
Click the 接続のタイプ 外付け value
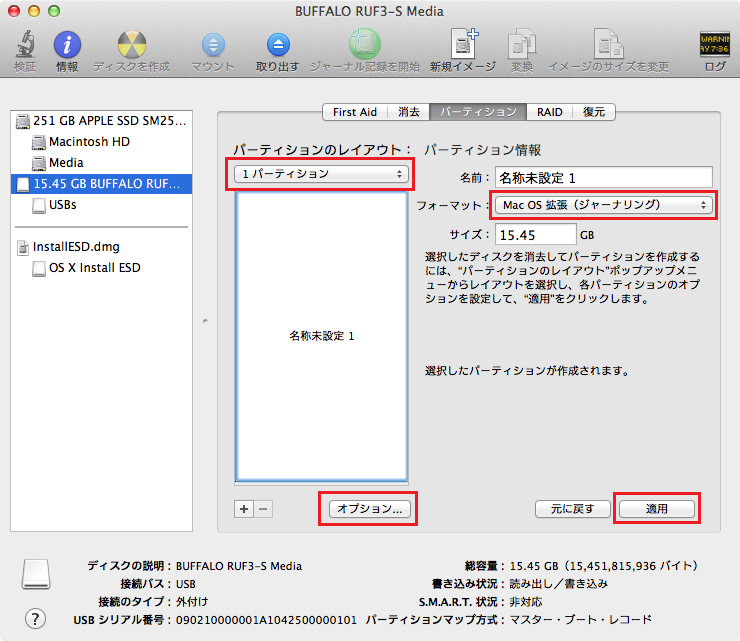click(192, 602)
